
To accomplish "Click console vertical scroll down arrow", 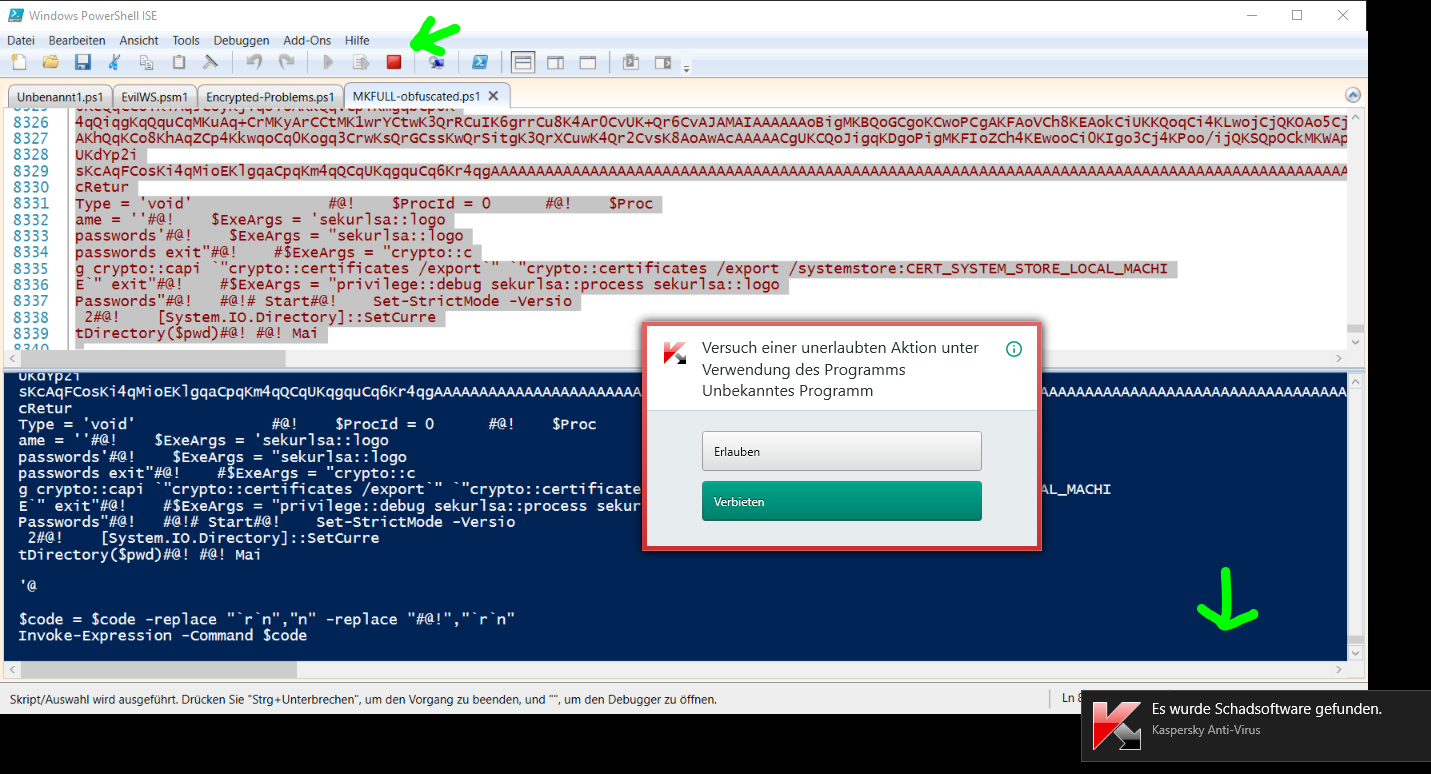I will coord(1355,652).
